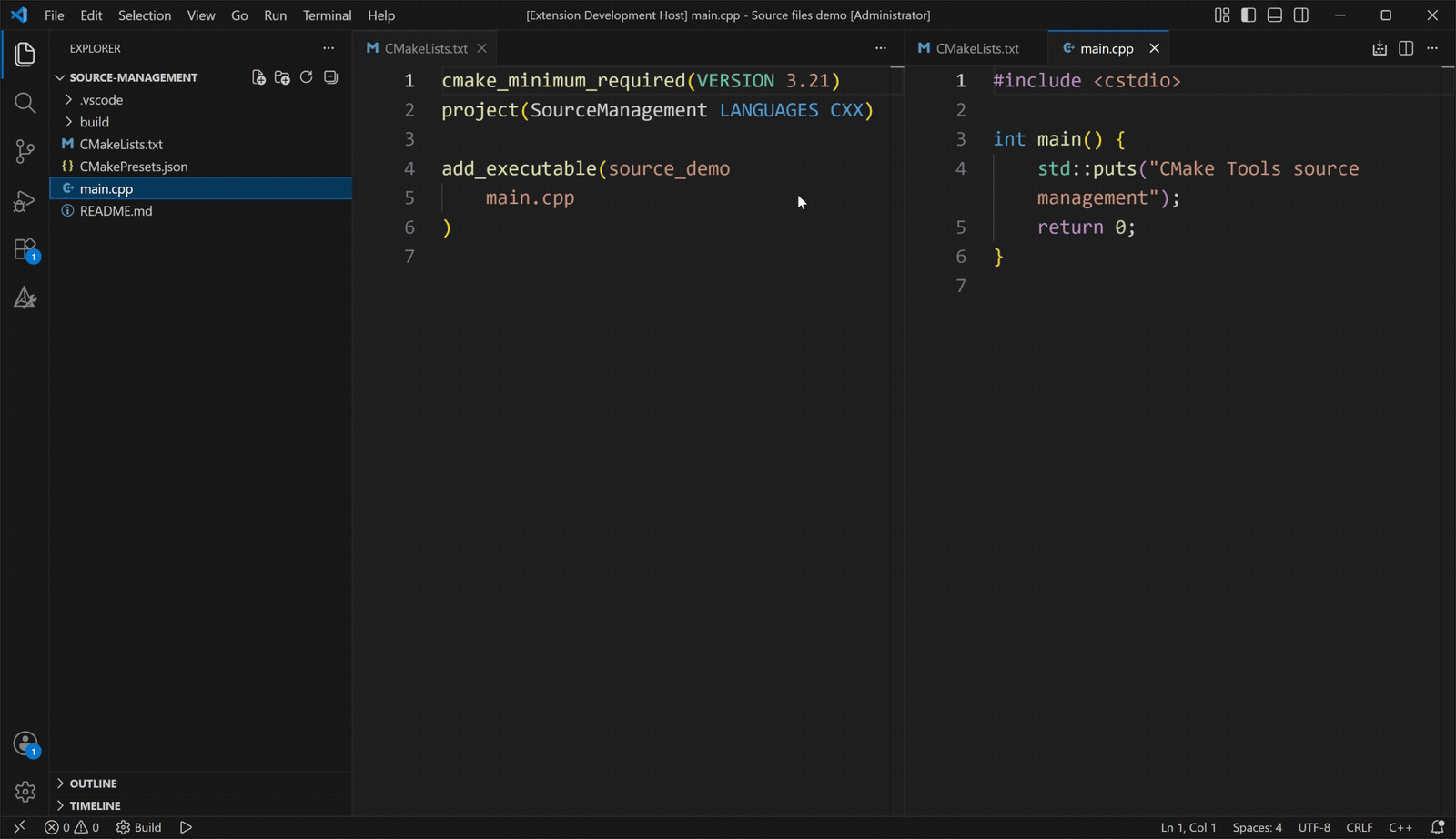Switch to CMakeLists.txt tab in right group

[x=977, y=48]
